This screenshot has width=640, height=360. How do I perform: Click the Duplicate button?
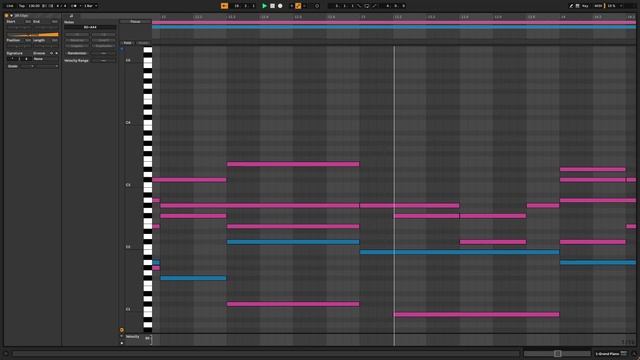[104, 46]
